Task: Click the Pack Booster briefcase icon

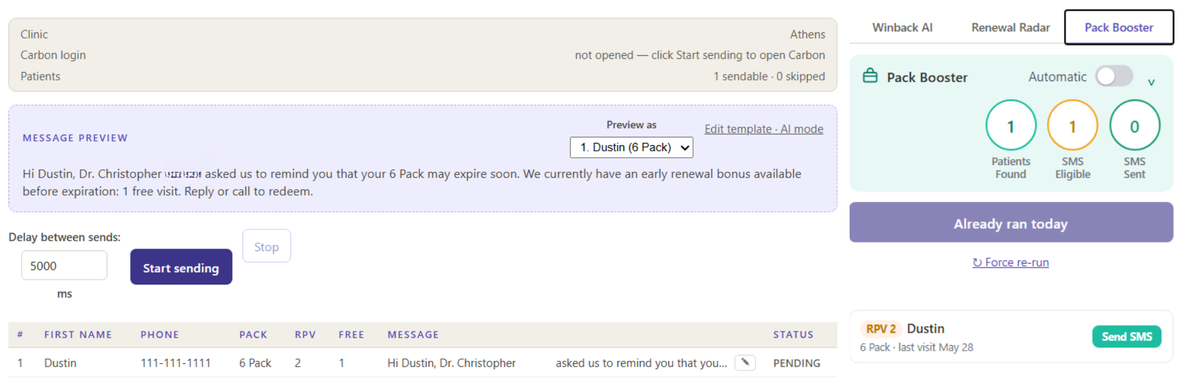Action: click(x=870, y=77)
